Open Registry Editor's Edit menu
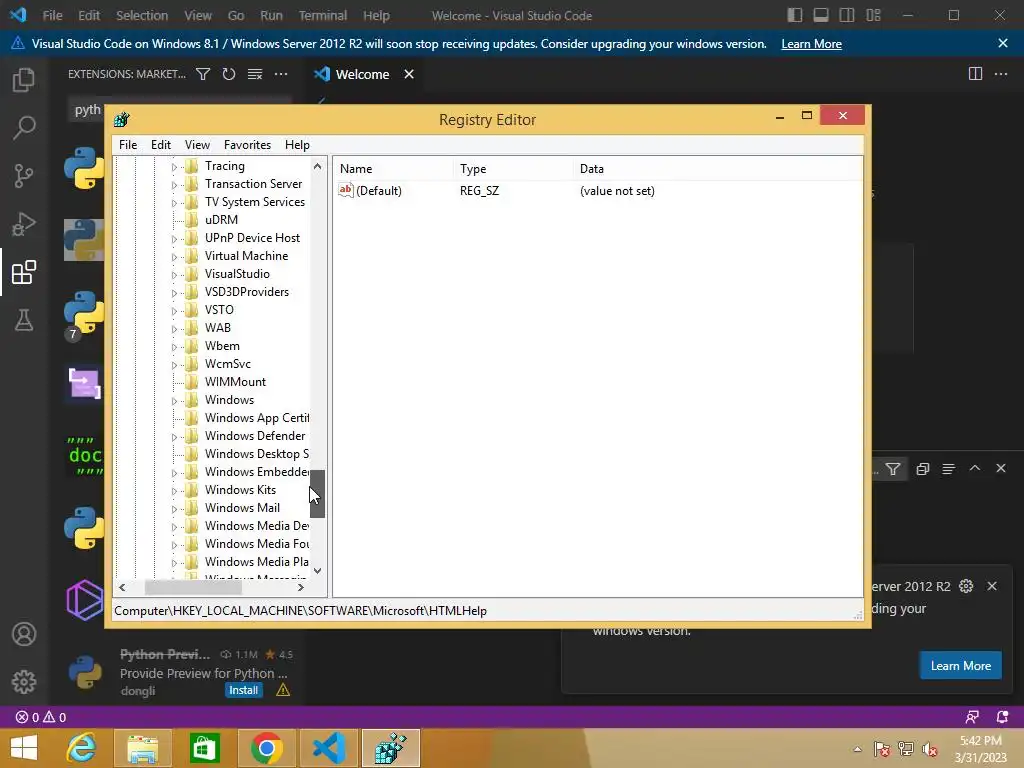Screen dimensions: 1024x768 (161, 145)
